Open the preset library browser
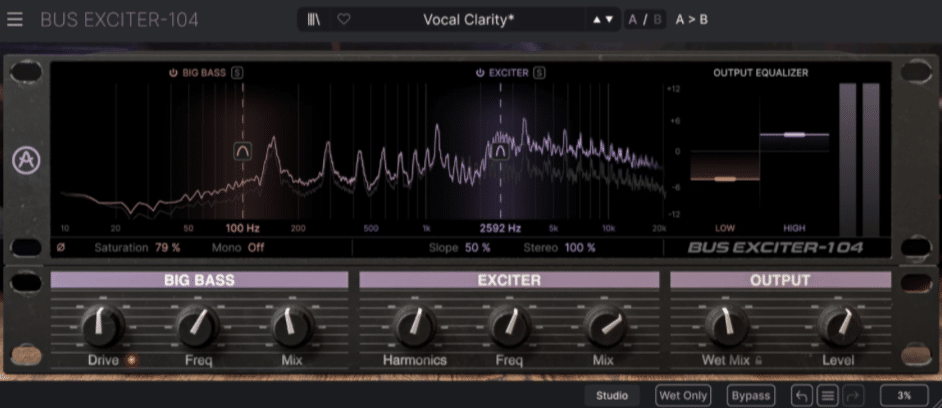 tap(314, 19)
